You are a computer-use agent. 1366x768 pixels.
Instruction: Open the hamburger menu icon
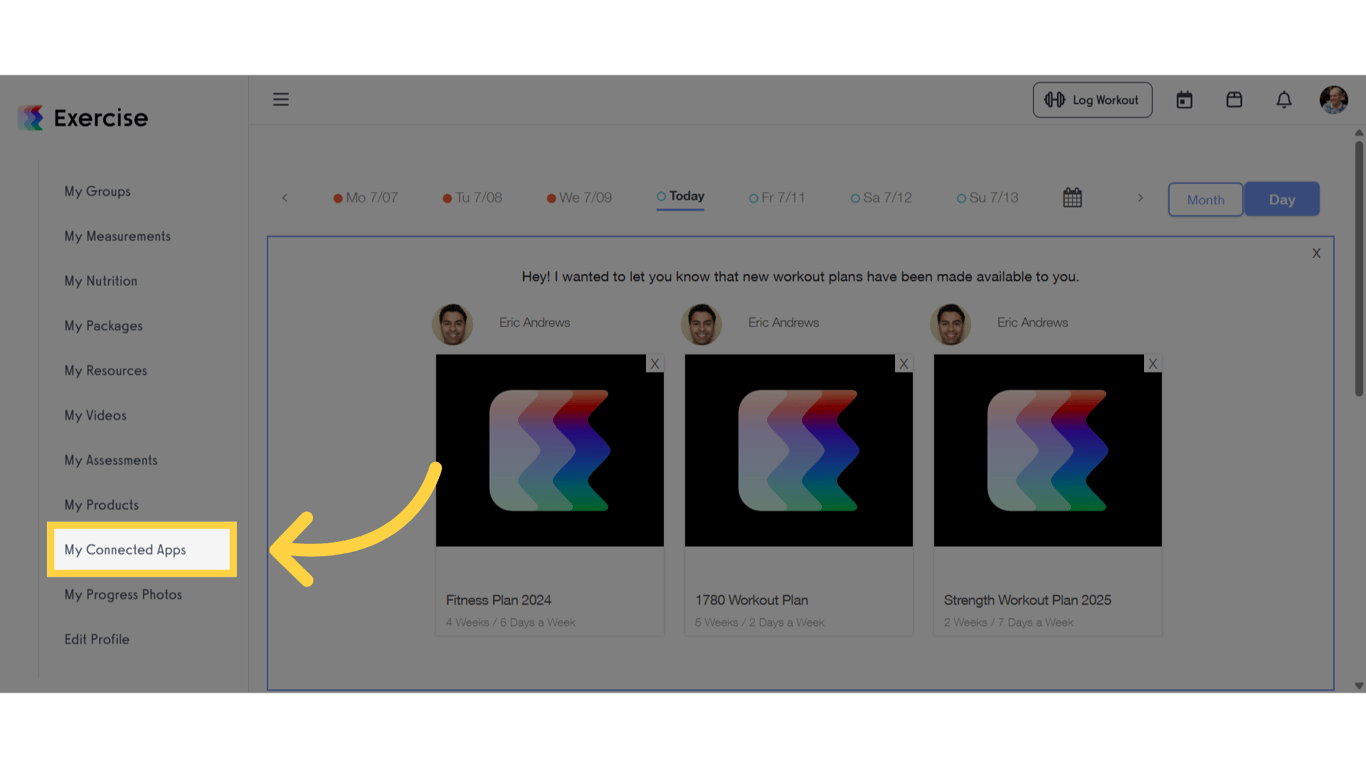tap(281, 99)
